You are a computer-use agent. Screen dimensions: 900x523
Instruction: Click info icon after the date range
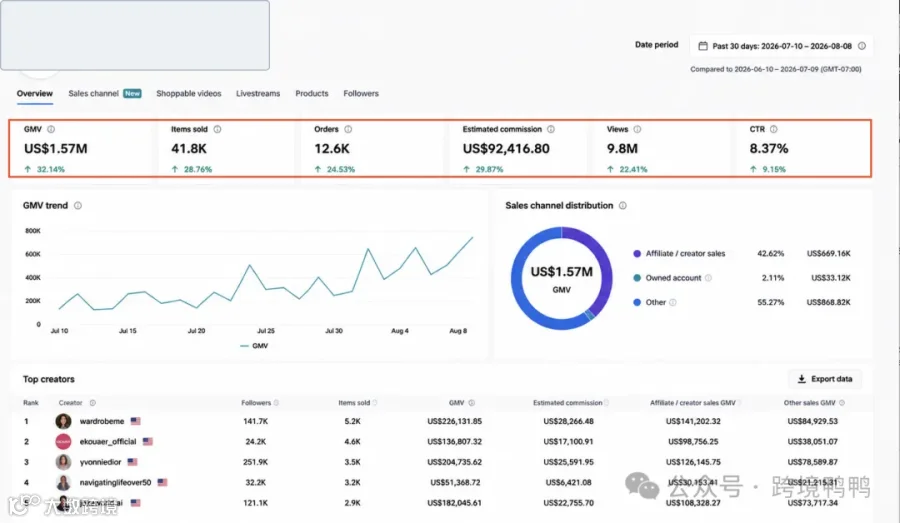tap(862, 46)
